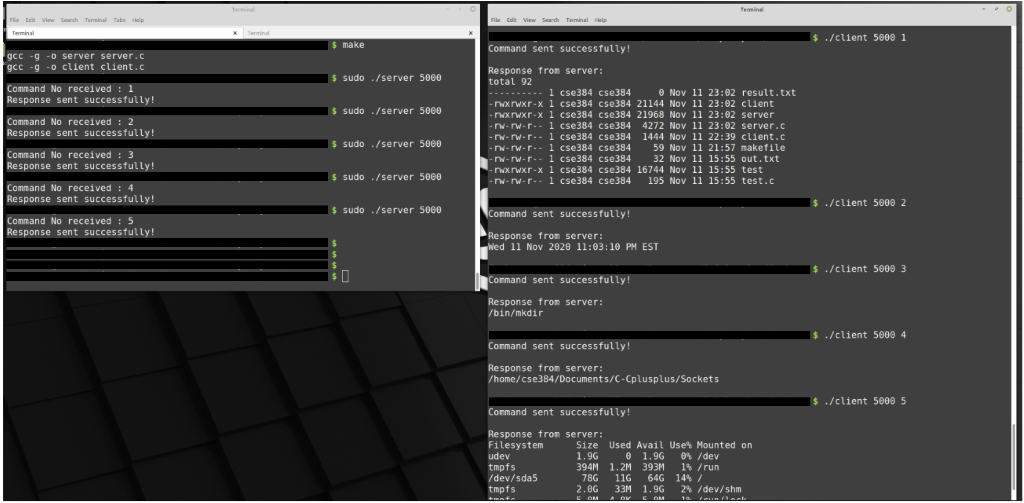Close the left Terminal window
1024x503 pixels.
(472, 9)
